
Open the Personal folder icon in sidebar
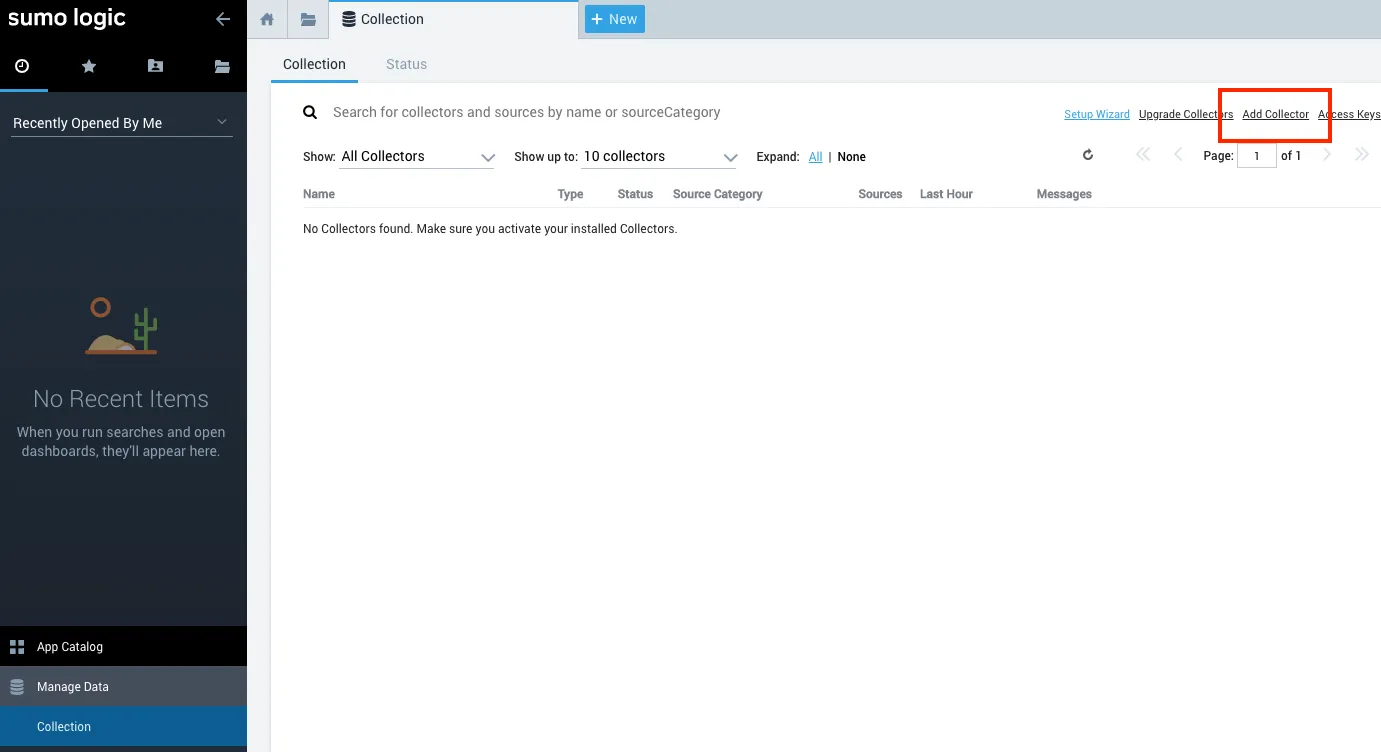tap(155, 66)
